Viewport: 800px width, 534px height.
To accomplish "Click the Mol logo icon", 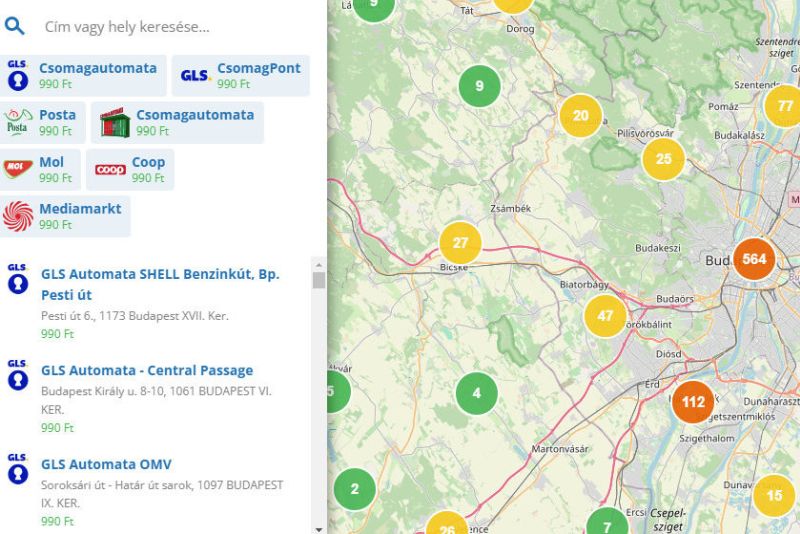I will tap(18, 169).
